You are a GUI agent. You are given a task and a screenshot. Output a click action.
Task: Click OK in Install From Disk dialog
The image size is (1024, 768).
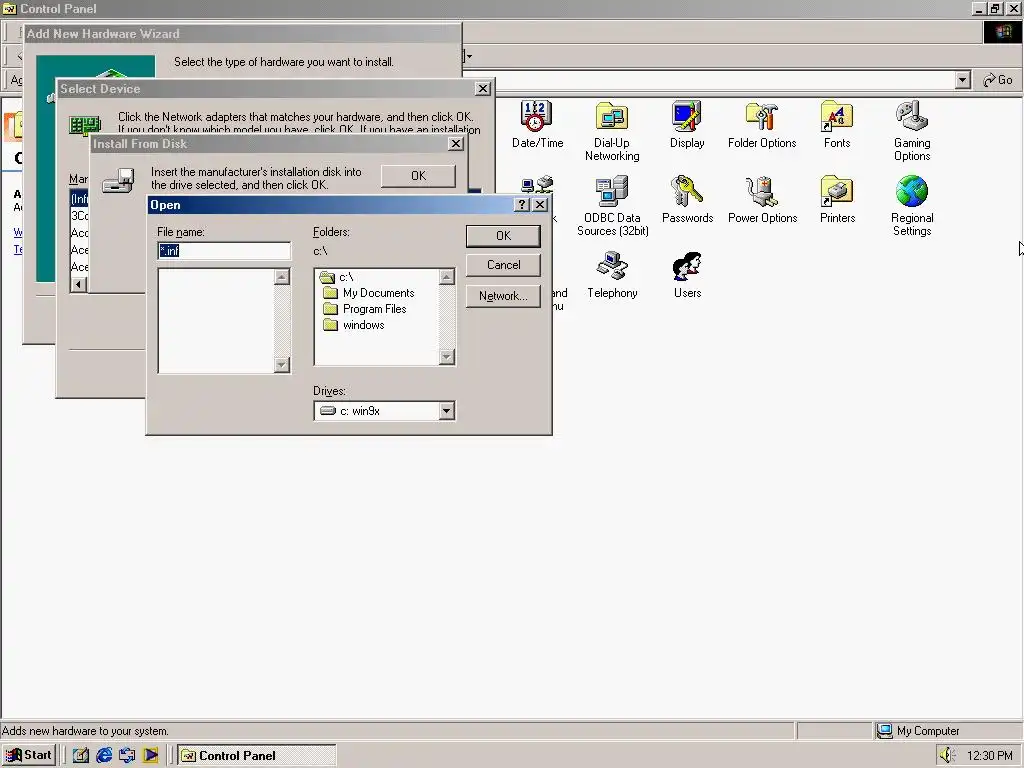pyautogui.click(x=418, y=176)
